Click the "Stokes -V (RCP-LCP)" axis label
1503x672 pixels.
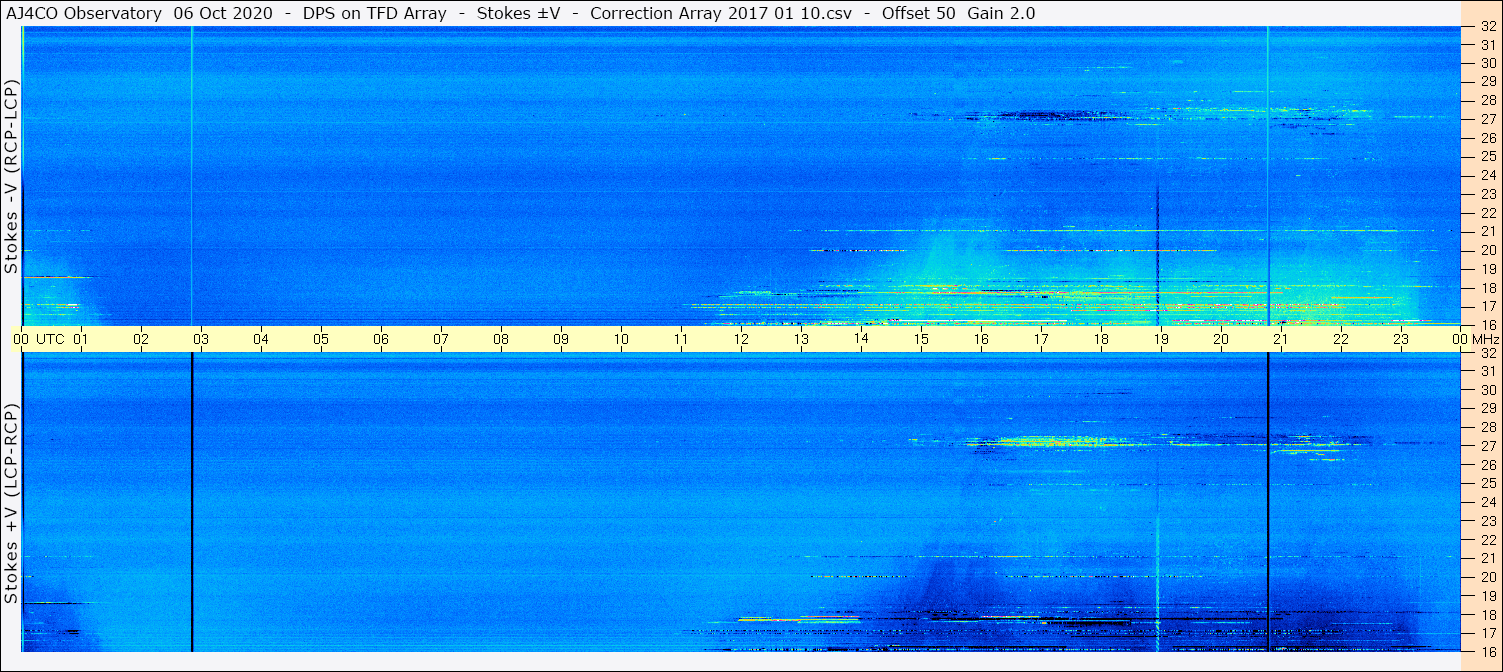tap(12, 175)
